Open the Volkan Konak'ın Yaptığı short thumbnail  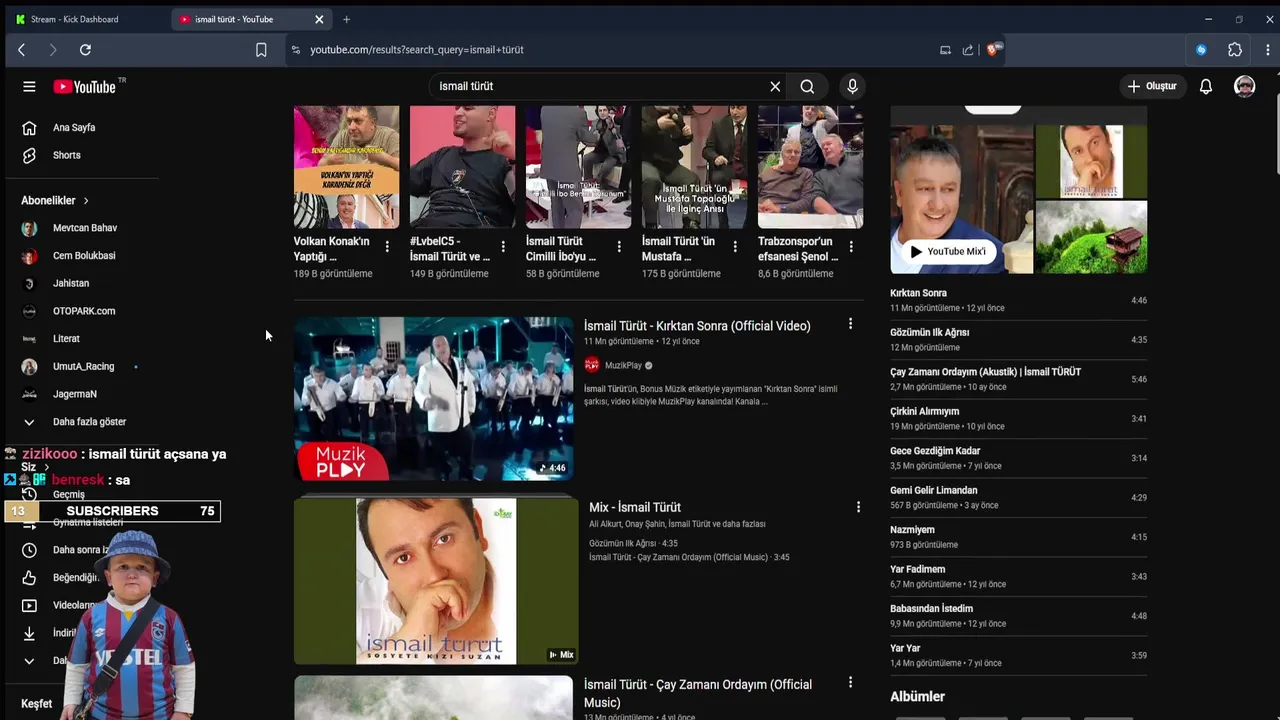pos(346,167)
